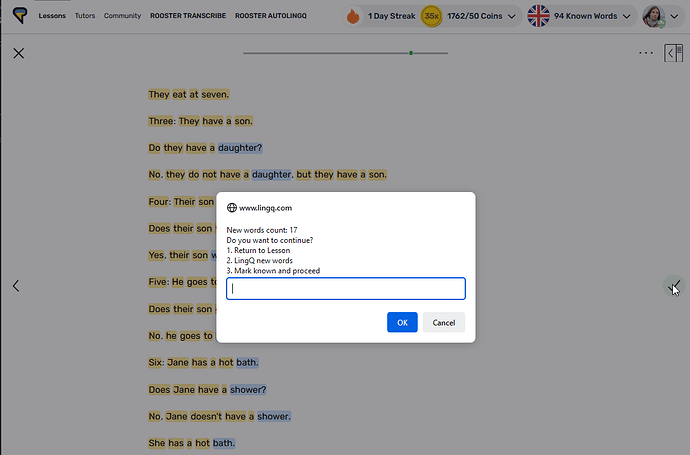Click the word "daughter?" in third line
Screen dimensions: 690x455
coord(240,148)
